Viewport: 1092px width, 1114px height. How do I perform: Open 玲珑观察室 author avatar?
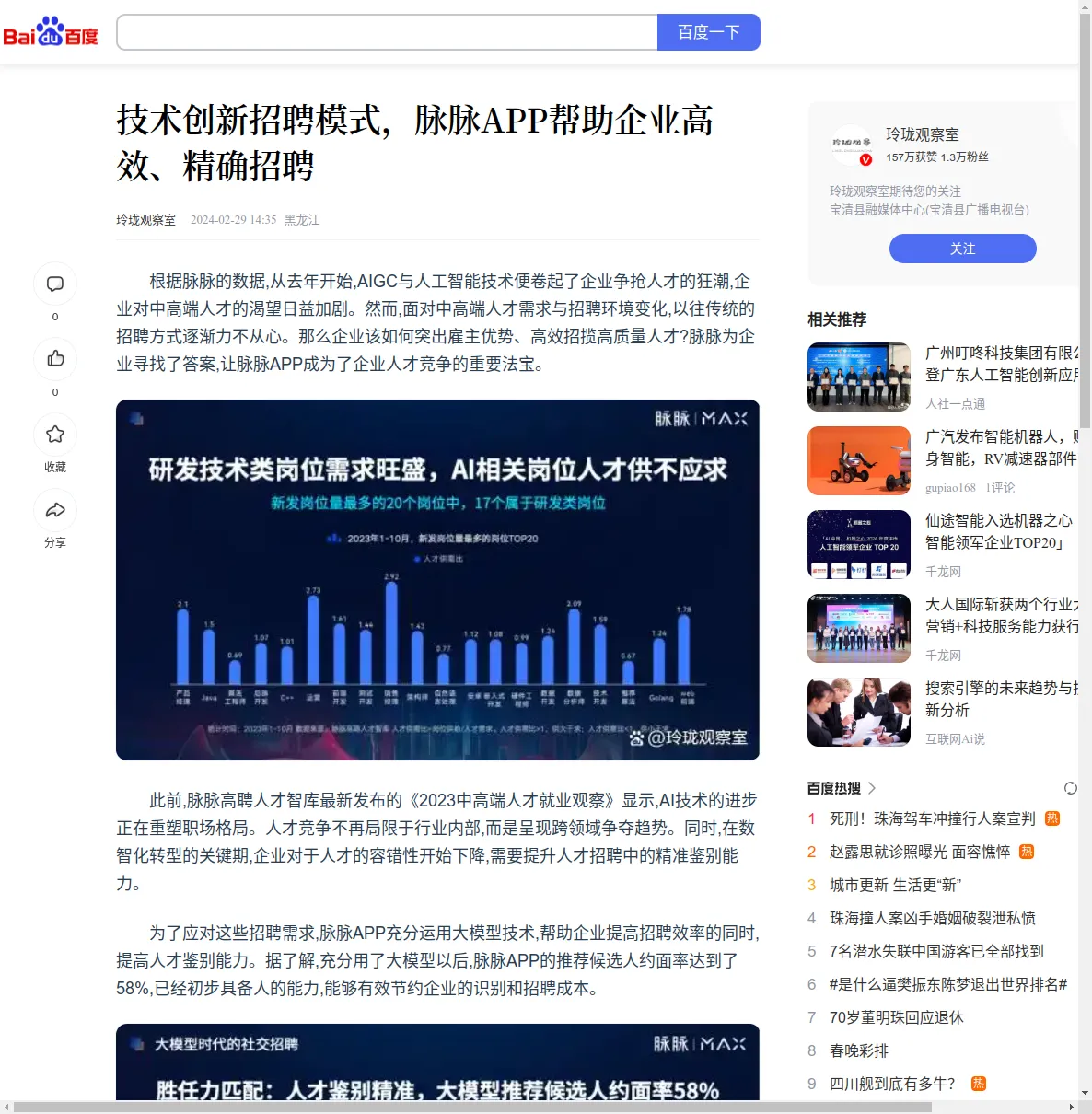[852, 145]
